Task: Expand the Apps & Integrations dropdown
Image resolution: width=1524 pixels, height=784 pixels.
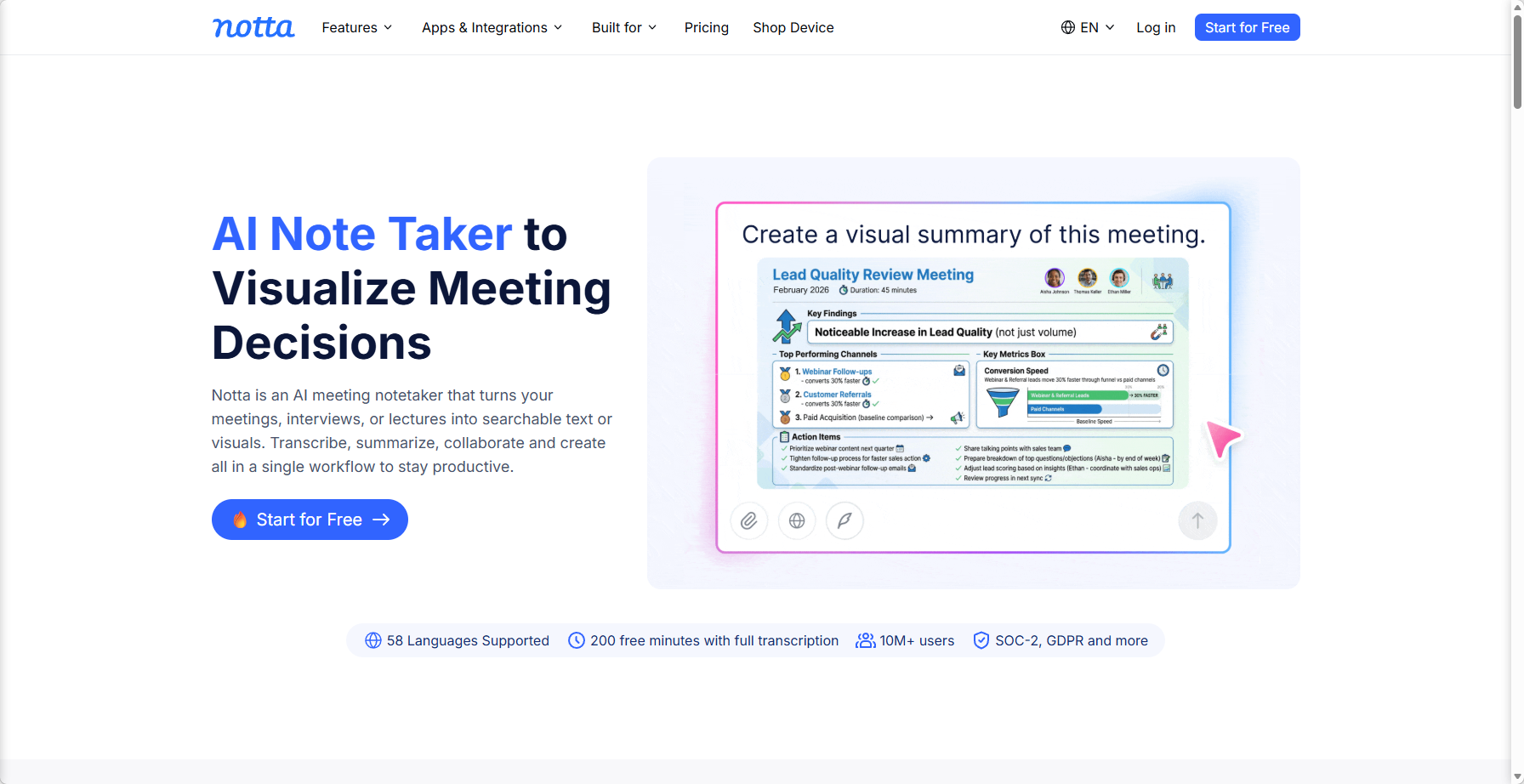Action: pos(492,27)
